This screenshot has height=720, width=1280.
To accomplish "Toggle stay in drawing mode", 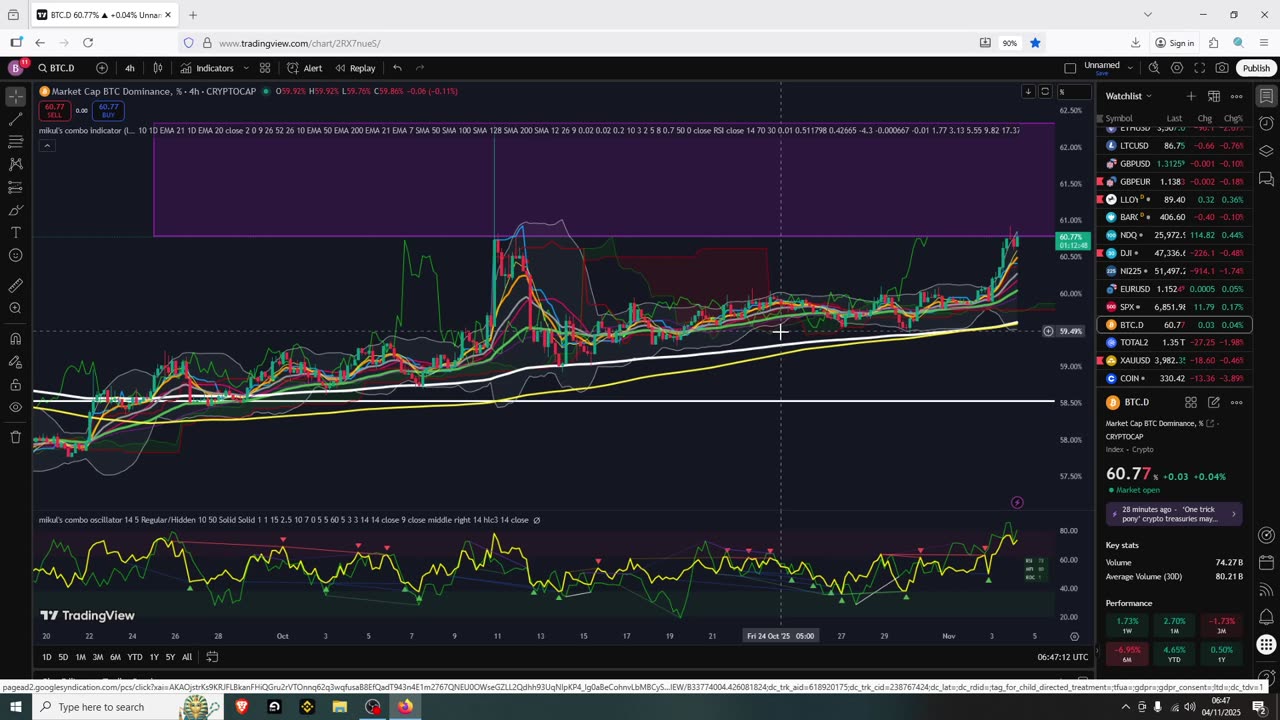I will (x=16, y=362).
